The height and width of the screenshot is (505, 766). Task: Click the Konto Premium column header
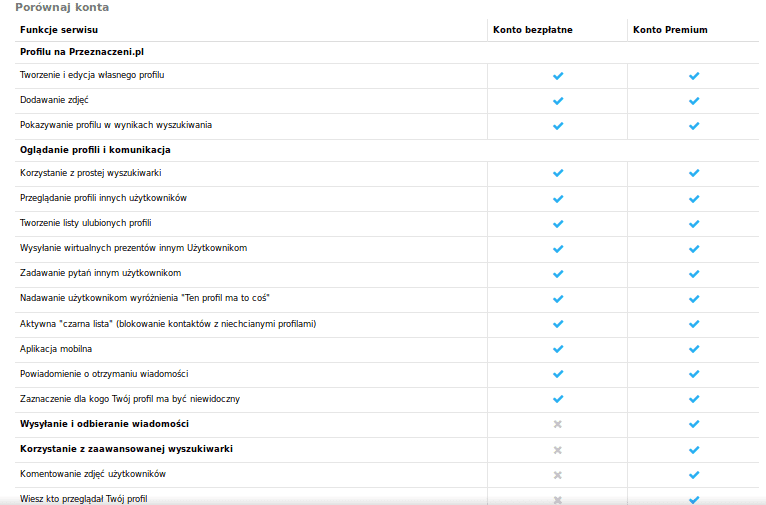670,30
